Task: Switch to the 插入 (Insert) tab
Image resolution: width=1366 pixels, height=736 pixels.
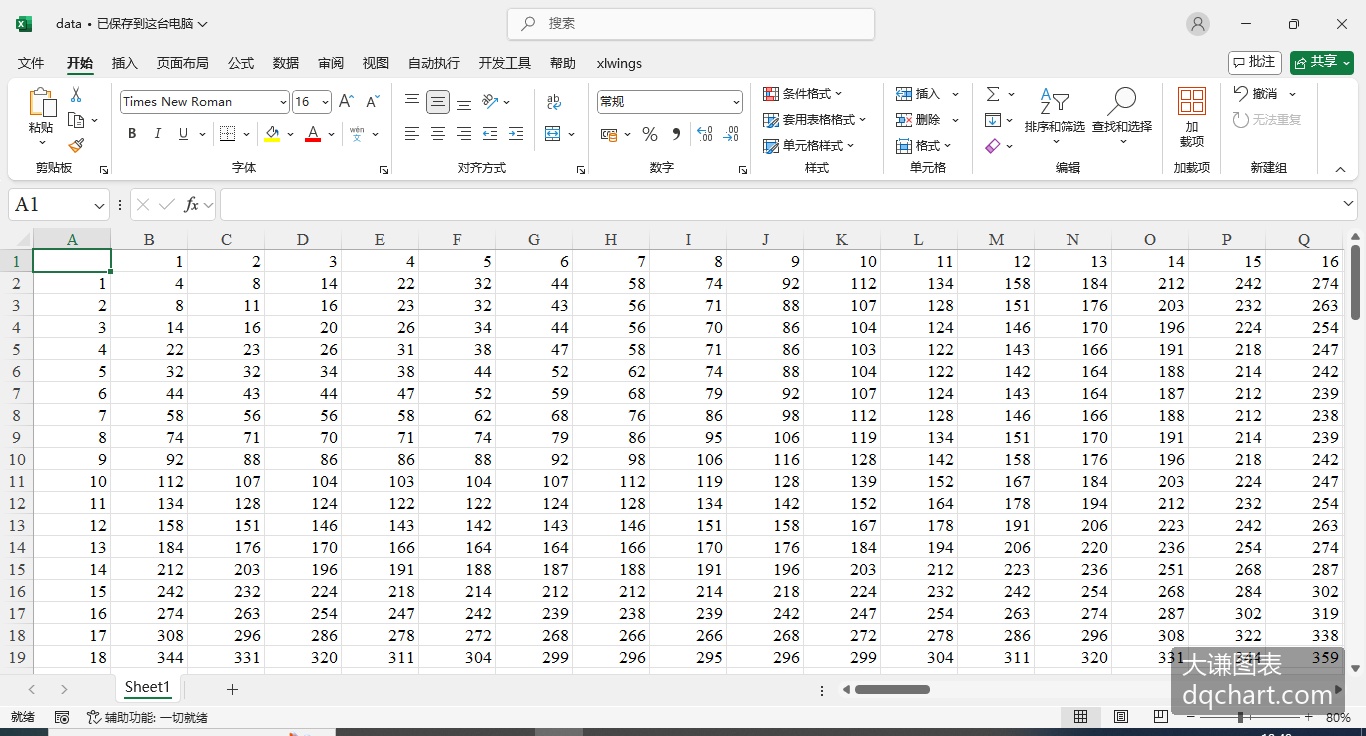Action: coord(125,63)
